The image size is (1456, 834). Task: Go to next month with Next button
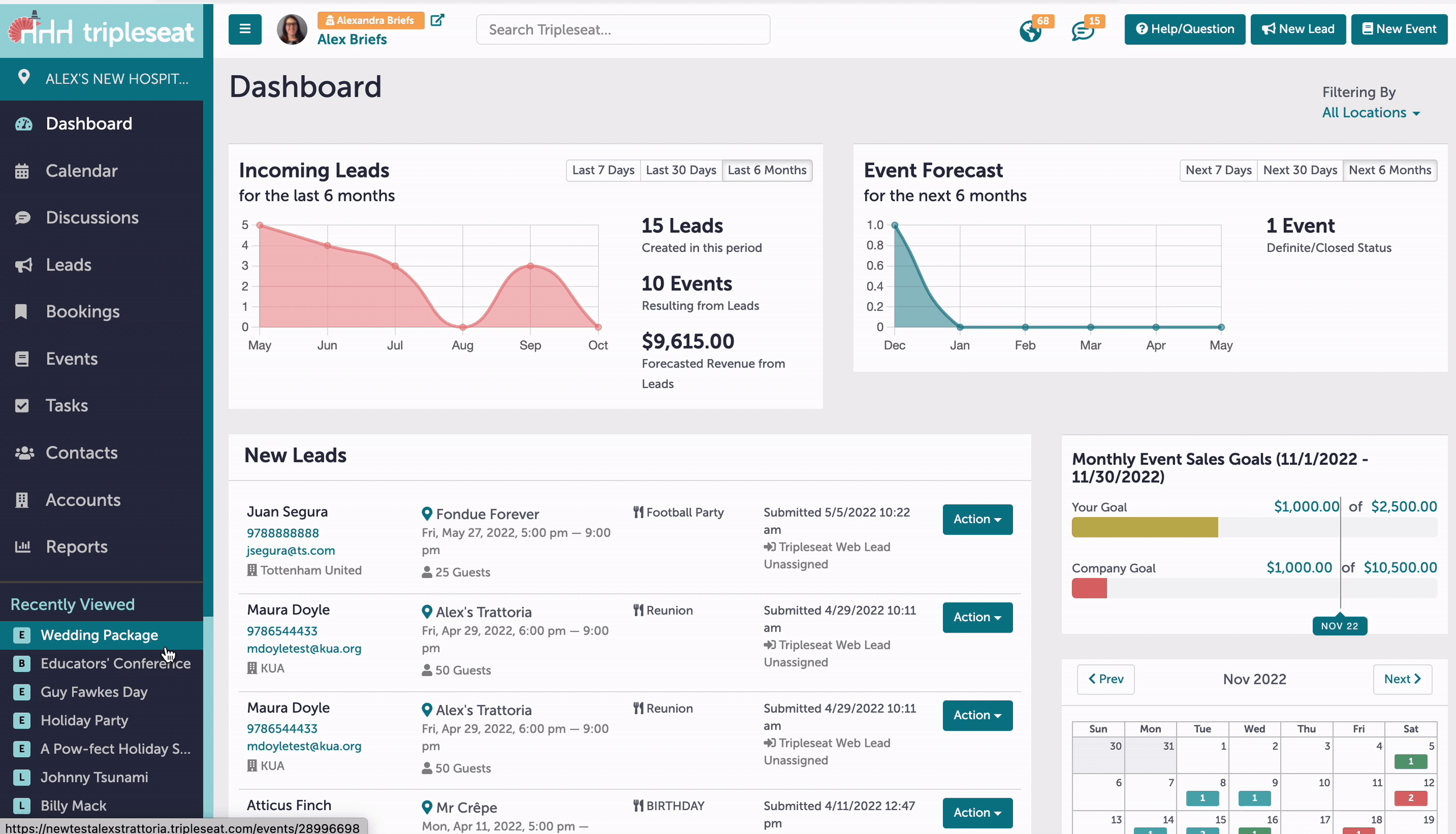1402,679
